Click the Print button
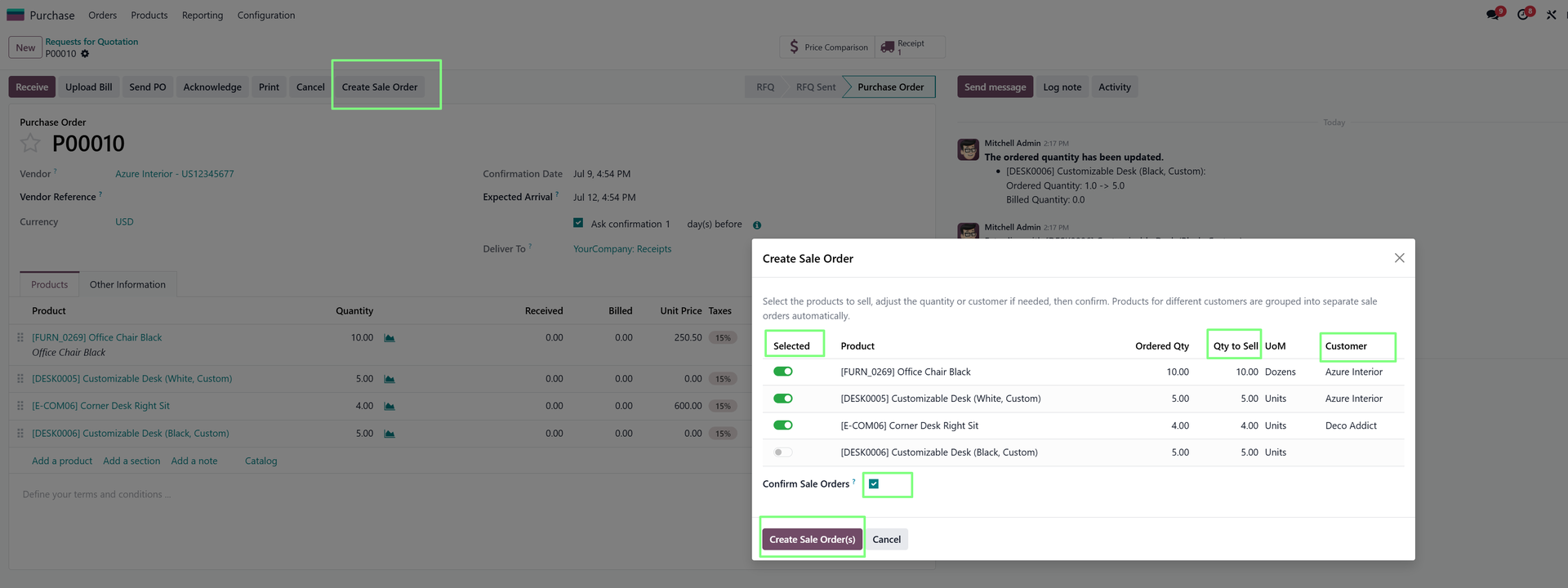The width and height of the screenshot is (1568, 588). point(269,87)
